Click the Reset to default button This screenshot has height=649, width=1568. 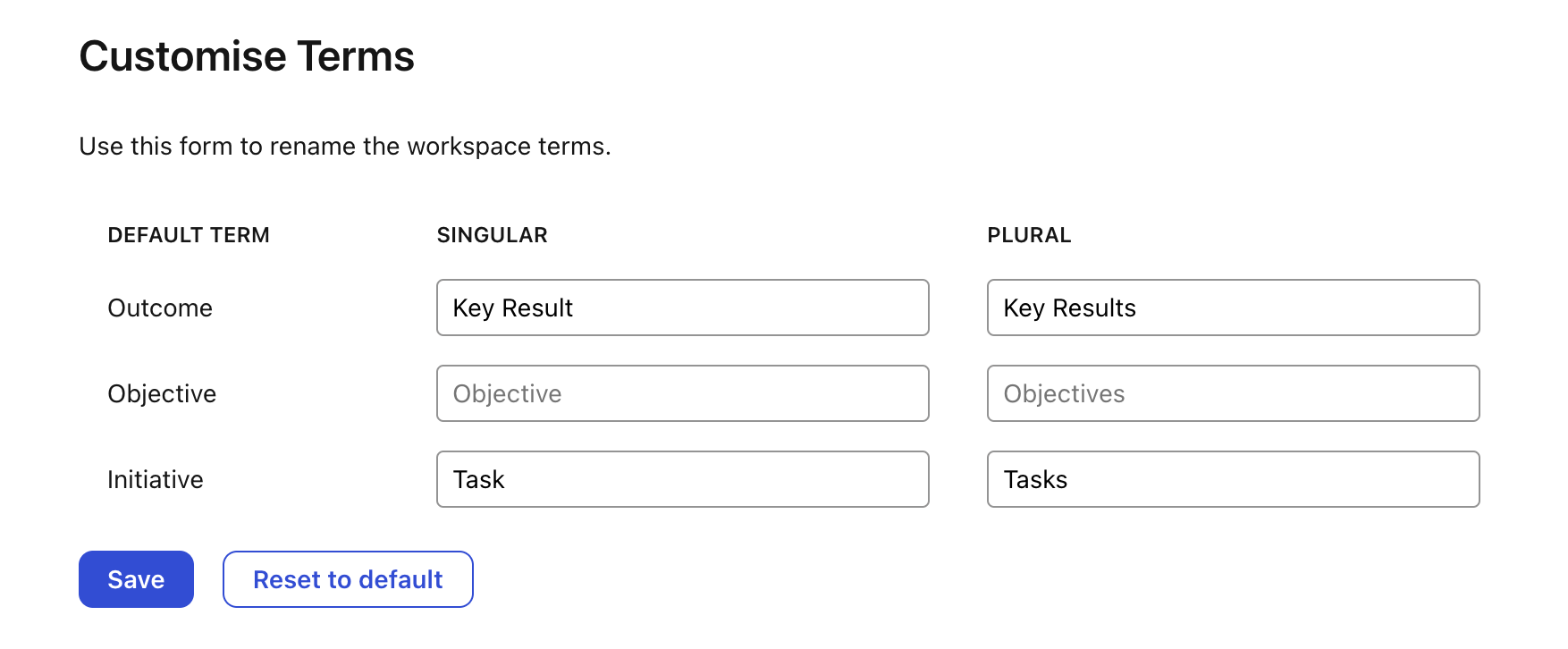tap(348, 579)
